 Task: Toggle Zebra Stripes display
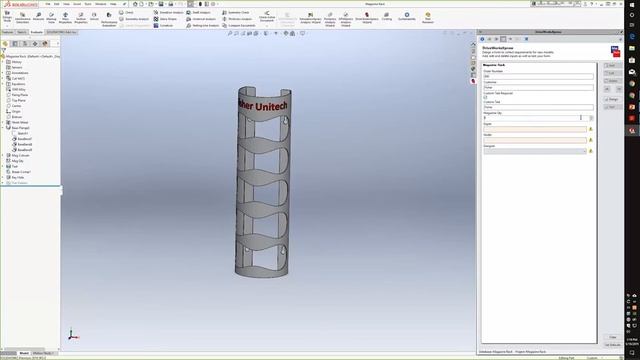click(x=165, y=19)
